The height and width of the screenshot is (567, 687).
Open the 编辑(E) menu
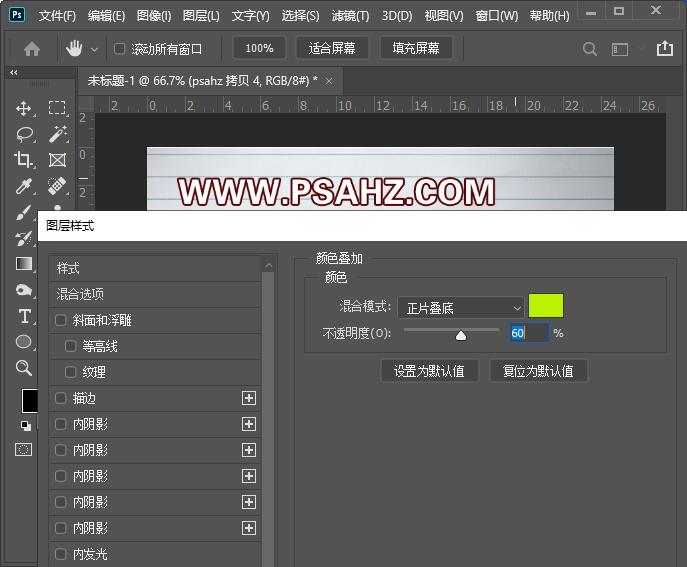pyautogui.click(x=106, y=16)
